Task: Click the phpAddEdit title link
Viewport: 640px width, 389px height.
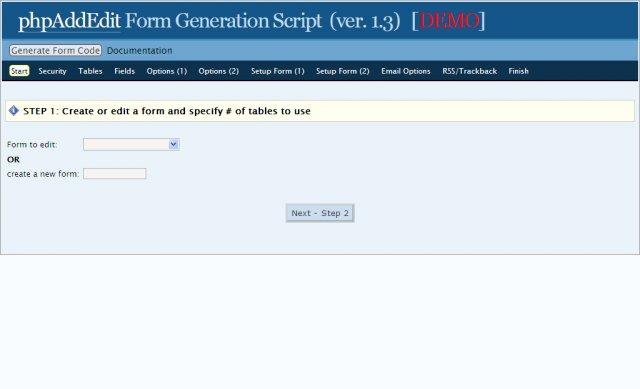Action: (69, 21)
